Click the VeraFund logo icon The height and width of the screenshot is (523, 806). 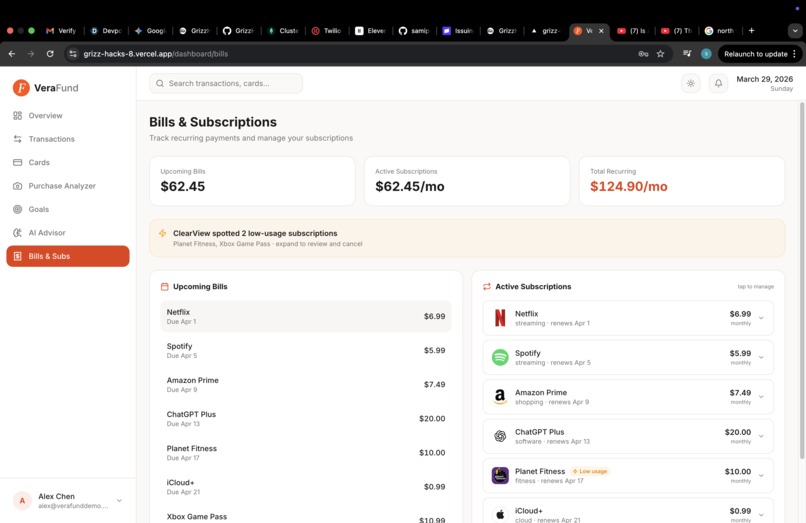pos(21,88)
